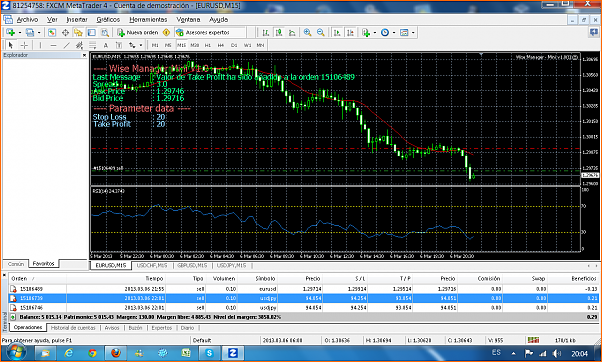Expand the Periods dropdown arrow

click(x=394, y=33)
